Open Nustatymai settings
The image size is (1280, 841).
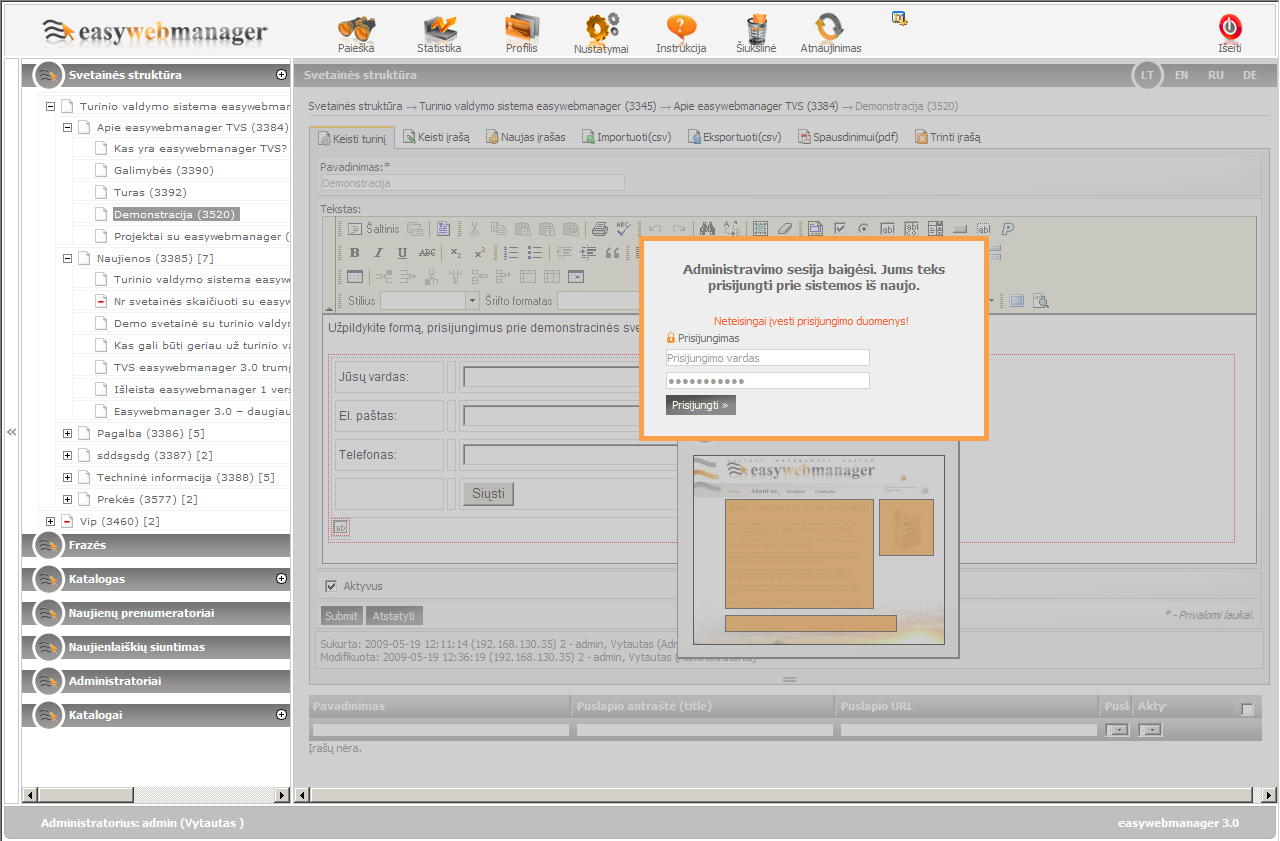tap(601, 33)
